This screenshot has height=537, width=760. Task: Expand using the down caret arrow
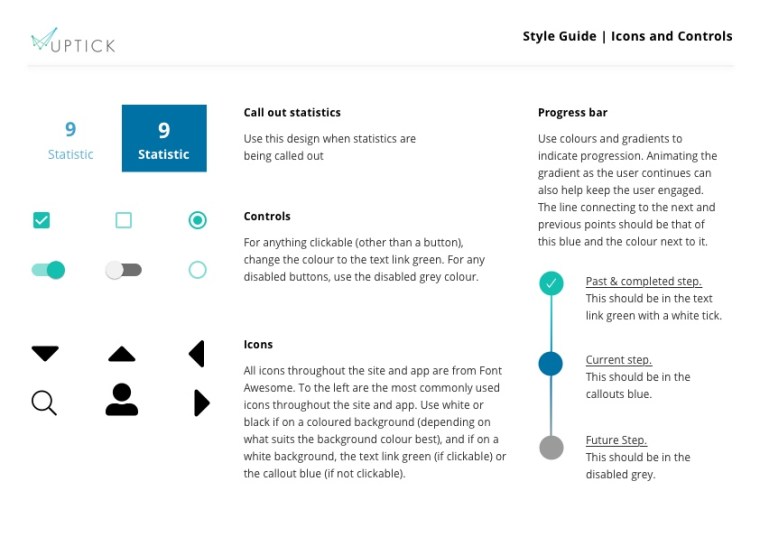[45, 353]
